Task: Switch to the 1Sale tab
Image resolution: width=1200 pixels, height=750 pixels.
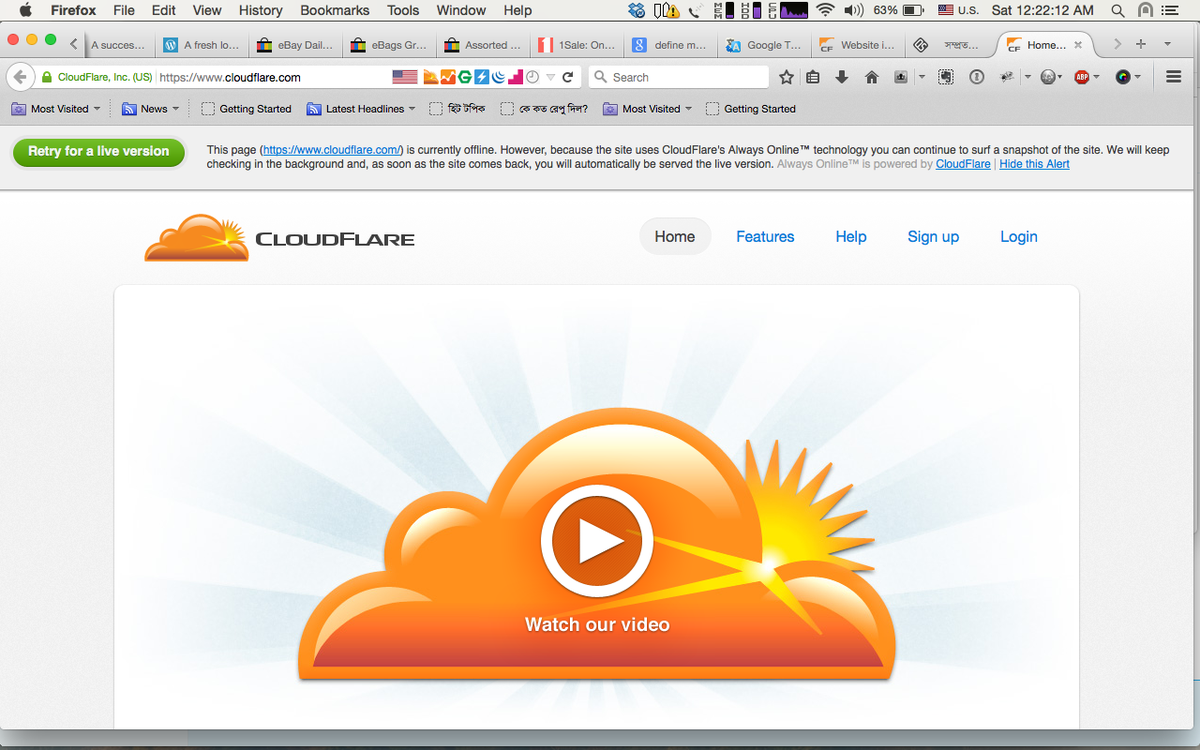Action: [577, 45]
